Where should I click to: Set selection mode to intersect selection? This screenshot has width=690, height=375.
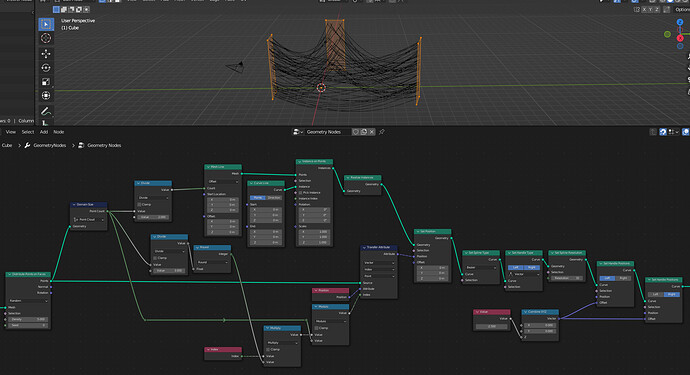click(x=86, y=9)
